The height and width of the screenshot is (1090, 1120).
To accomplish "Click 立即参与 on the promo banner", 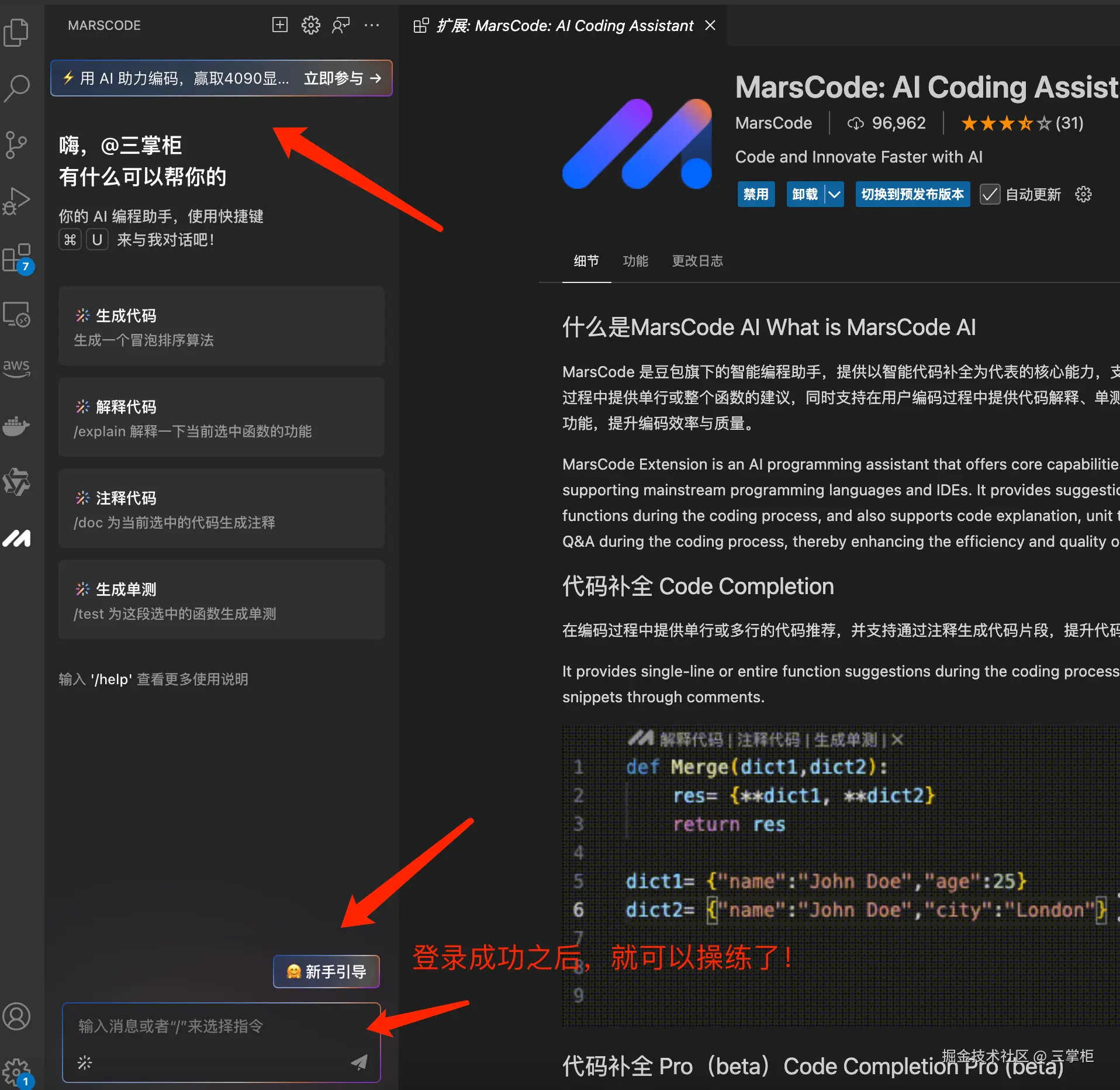I will pos(343,78).
